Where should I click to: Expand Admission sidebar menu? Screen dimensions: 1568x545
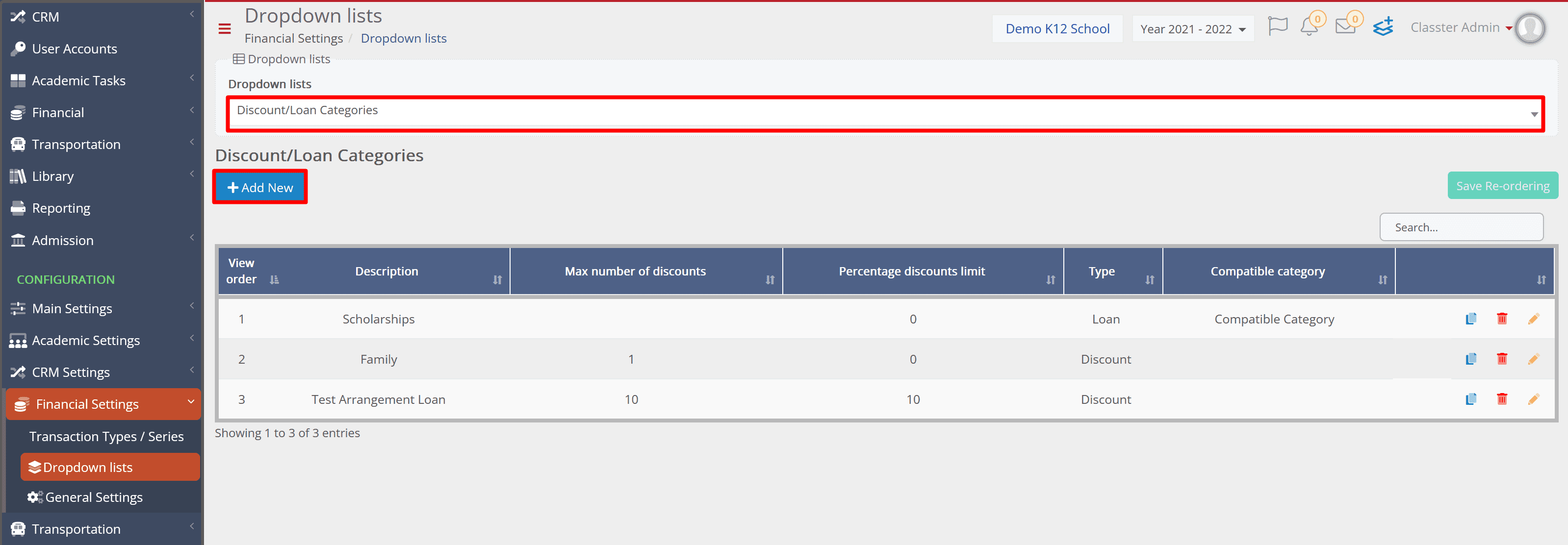click(x=101, y=240)
